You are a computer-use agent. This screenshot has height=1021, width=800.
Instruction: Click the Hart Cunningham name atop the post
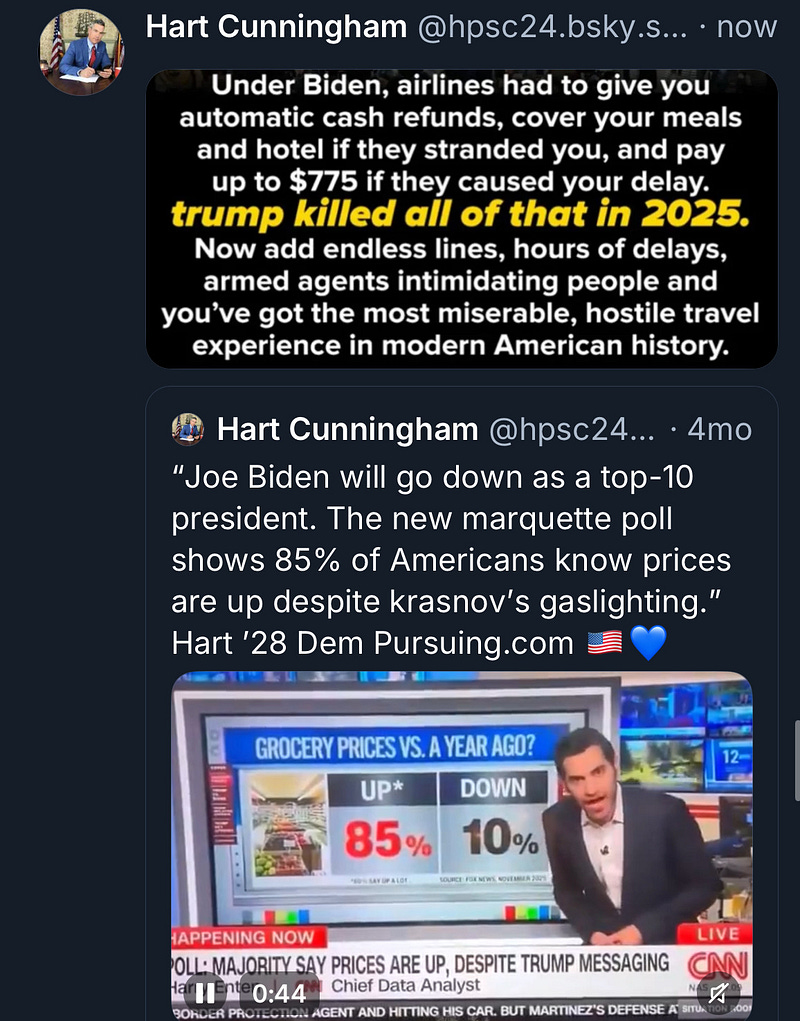pos(277,27)
